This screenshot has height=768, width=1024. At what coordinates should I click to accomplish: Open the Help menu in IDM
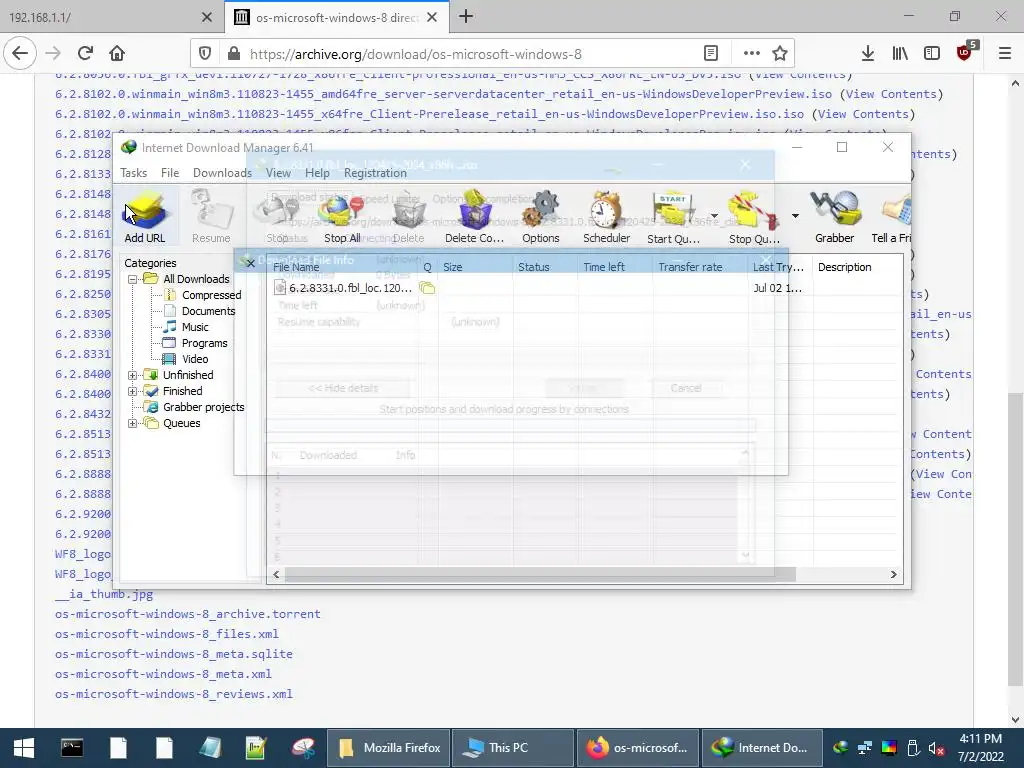(317, 173)
